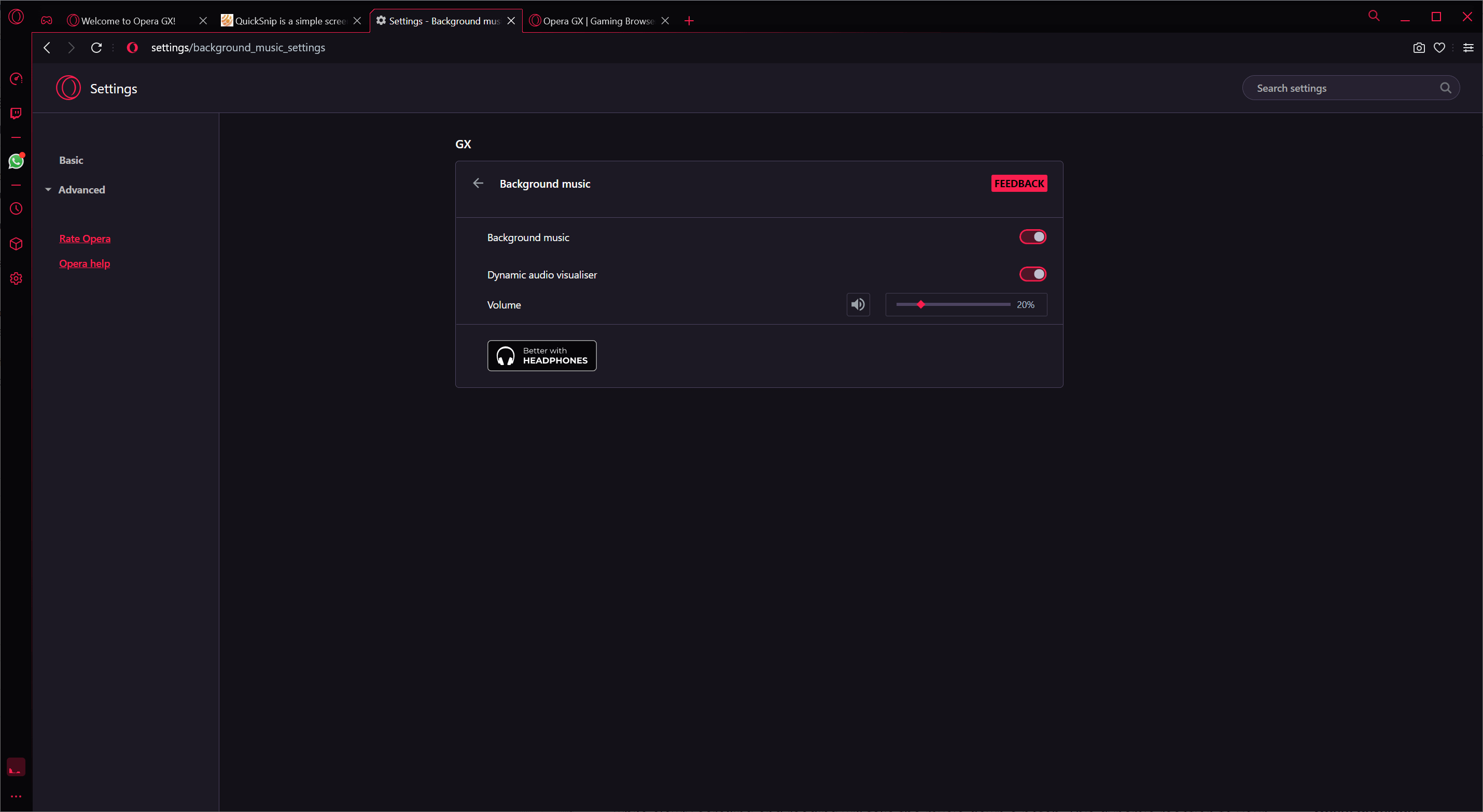This screenshot has width=1483, height=812.
Task: Click the FEEDBACK button
Action: (x=1019, y=183)
